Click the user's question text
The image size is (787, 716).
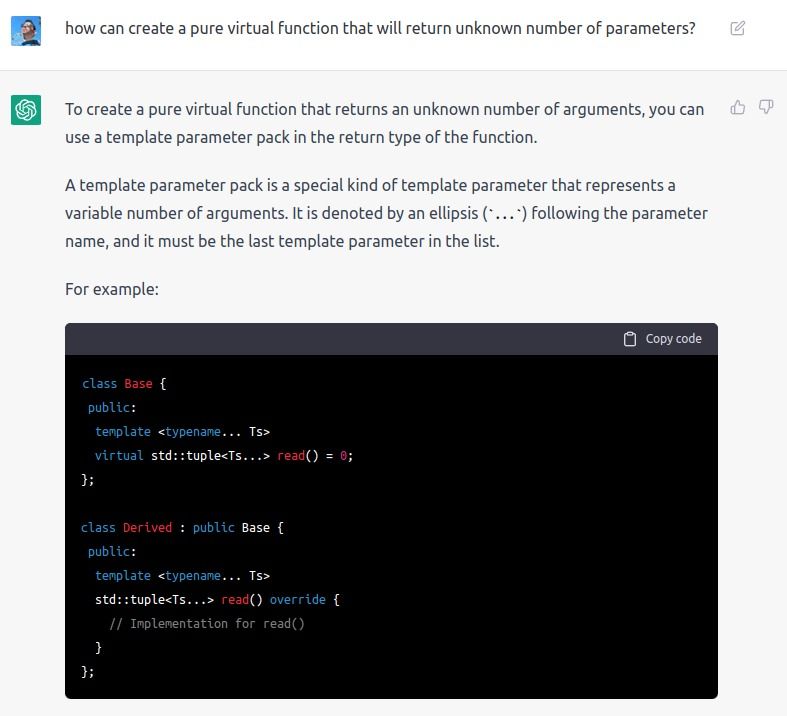(380, 28)
